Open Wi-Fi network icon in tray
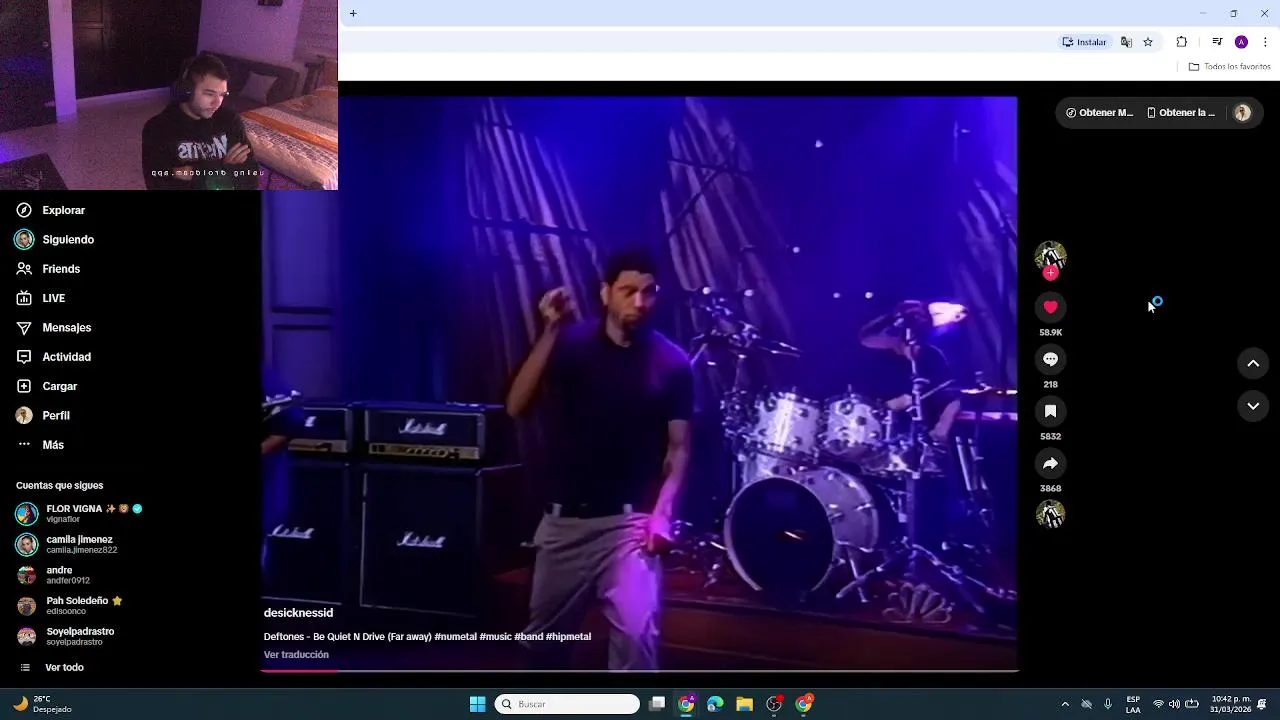The height and width of the screenshot is (720, 1280). point(1159,704)
